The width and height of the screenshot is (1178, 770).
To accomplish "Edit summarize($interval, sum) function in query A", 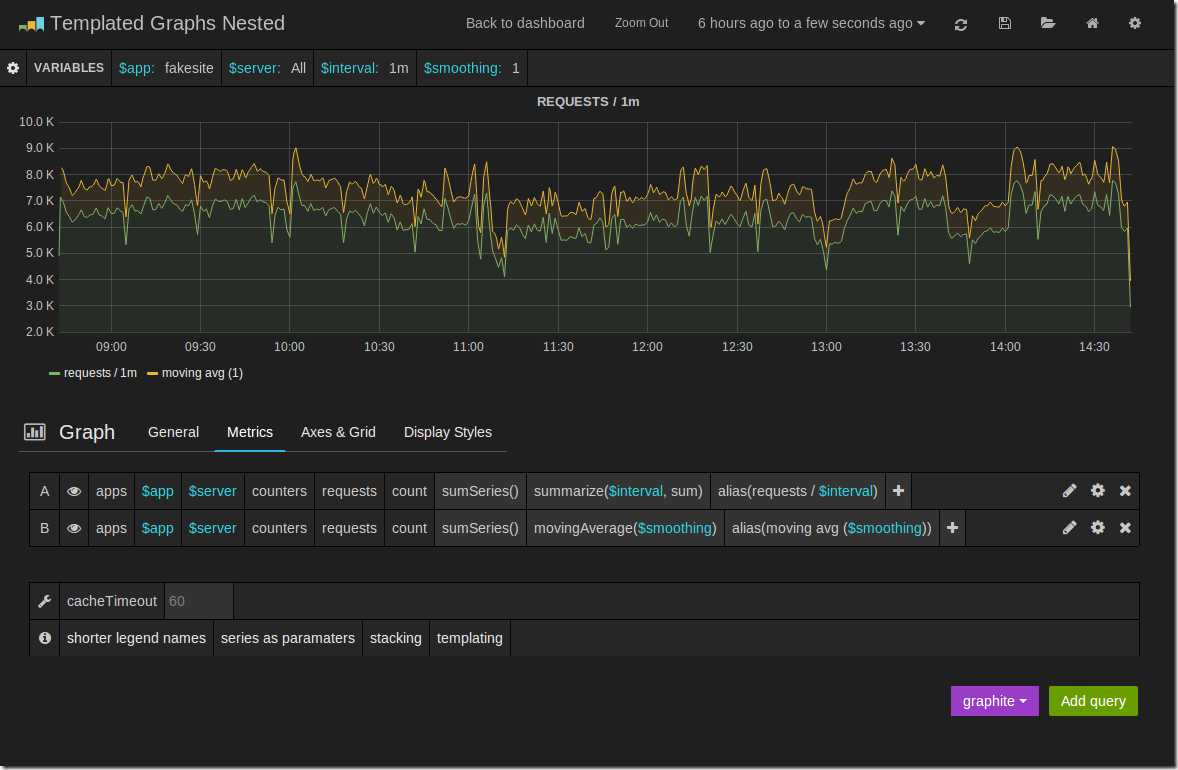I will pyautogui.click(x=618, y=491).
